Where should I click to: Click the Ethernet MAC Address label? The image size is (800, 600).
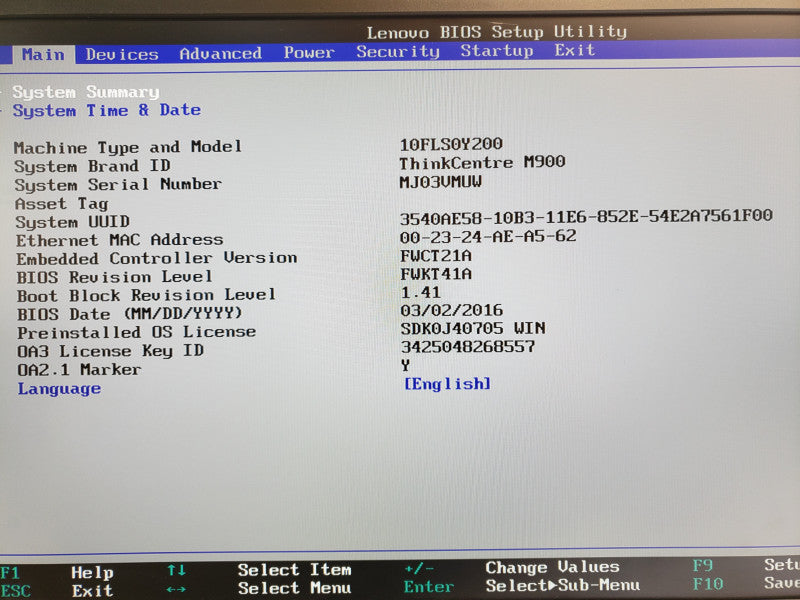(x=119, y=240)
